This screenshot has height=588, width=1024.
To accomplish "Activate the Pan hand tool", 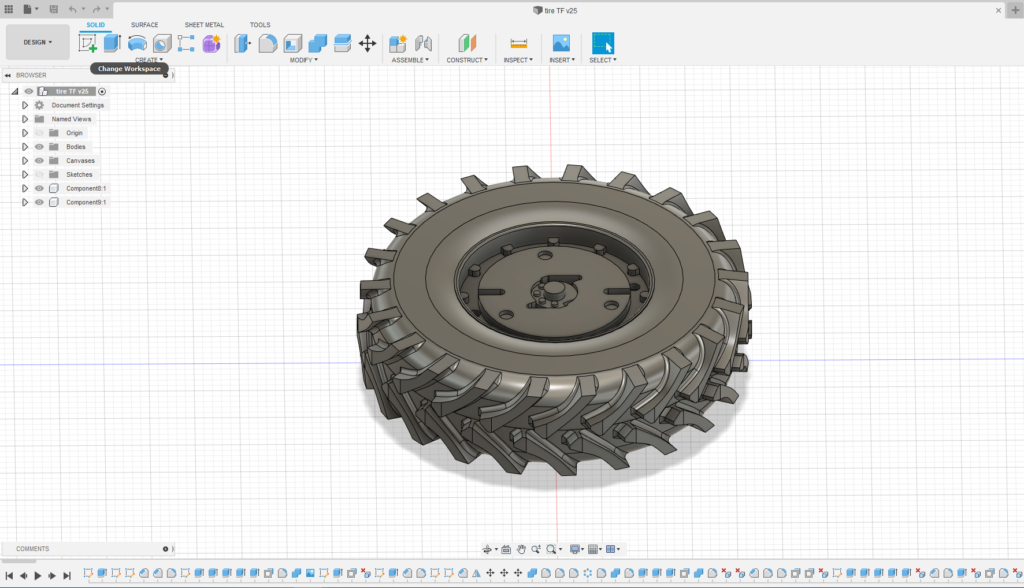I will 521,549.
